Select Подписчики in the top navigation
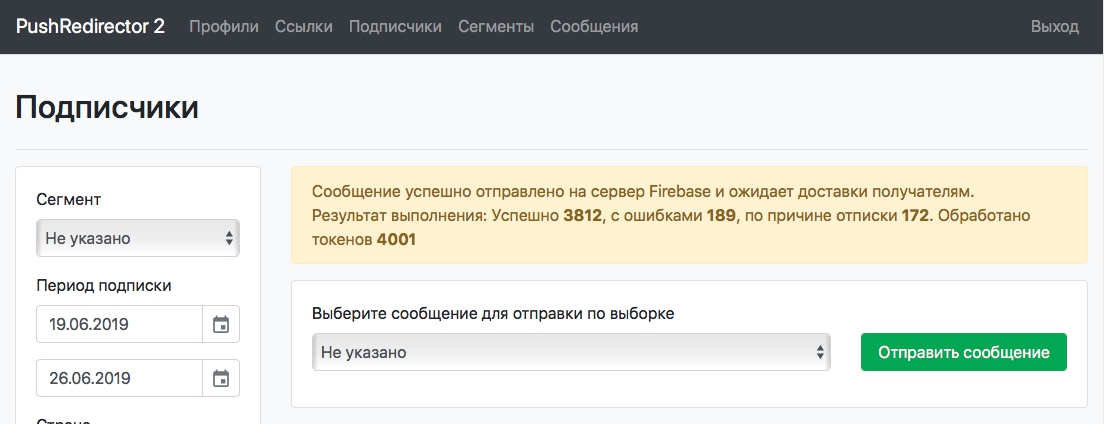This screenshot has width=1104, height=424. 395,27
